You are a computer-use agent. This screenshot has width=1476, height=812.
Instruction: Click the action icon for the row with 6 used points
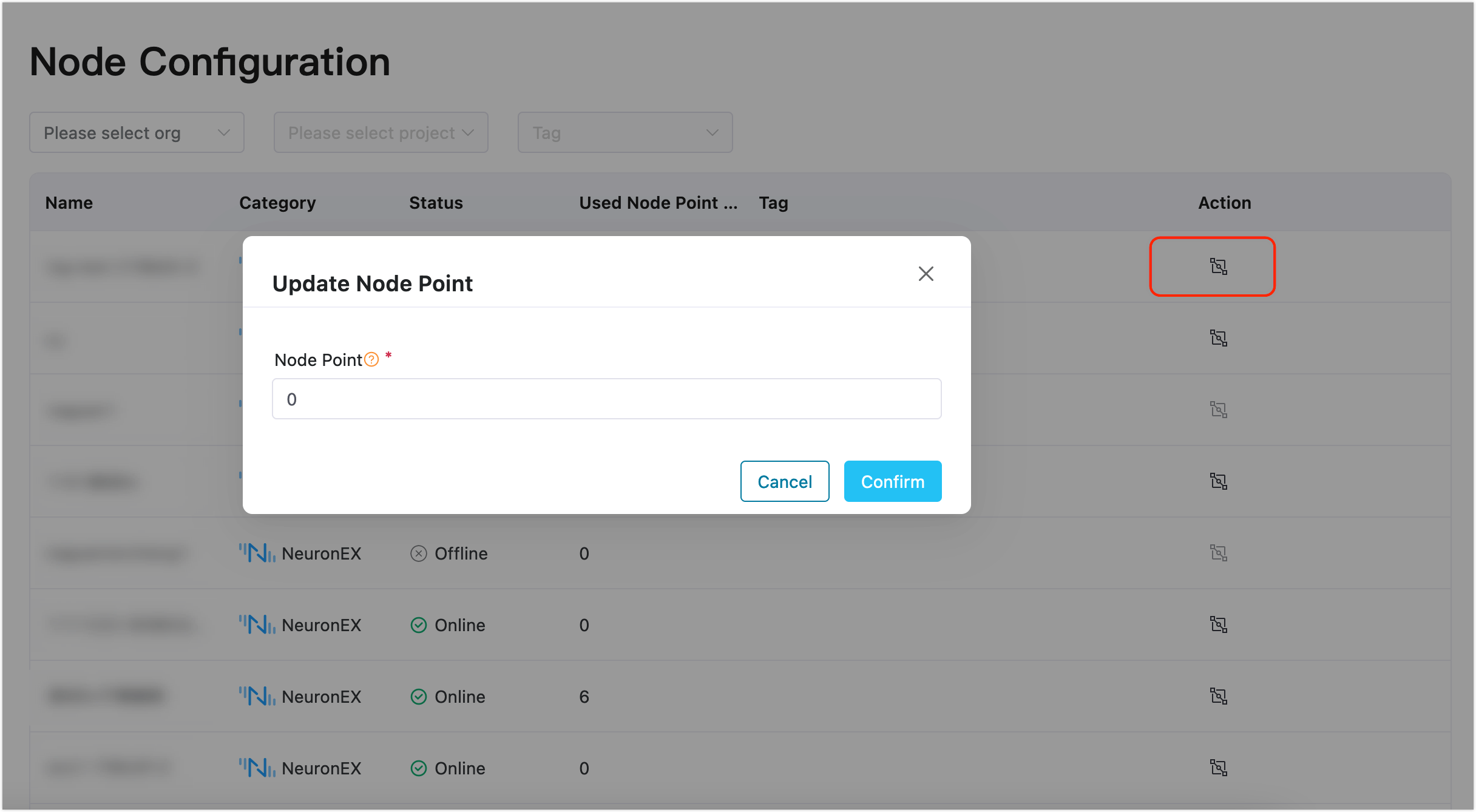1218,696
